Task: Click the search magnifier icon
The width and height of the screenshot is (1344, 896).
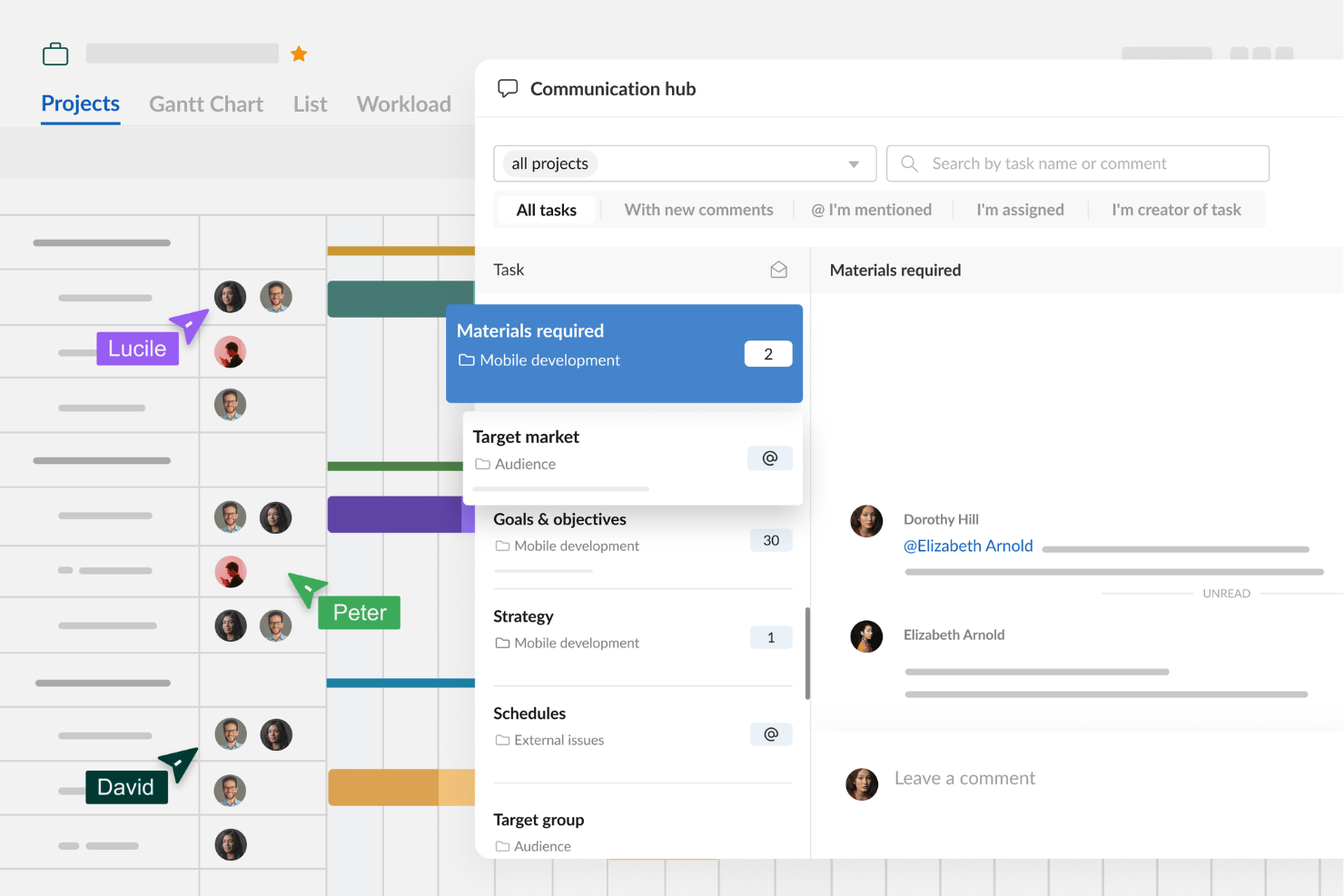Action: 909,163
